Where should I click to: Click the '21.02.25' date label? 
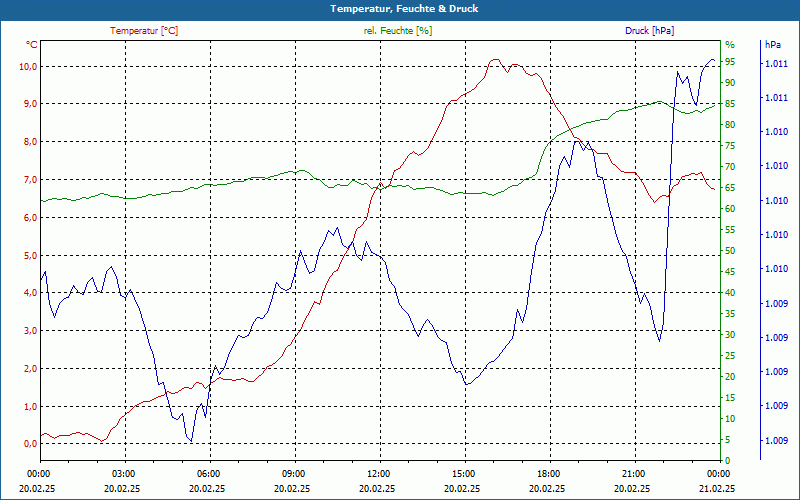[x=717, y=488]
